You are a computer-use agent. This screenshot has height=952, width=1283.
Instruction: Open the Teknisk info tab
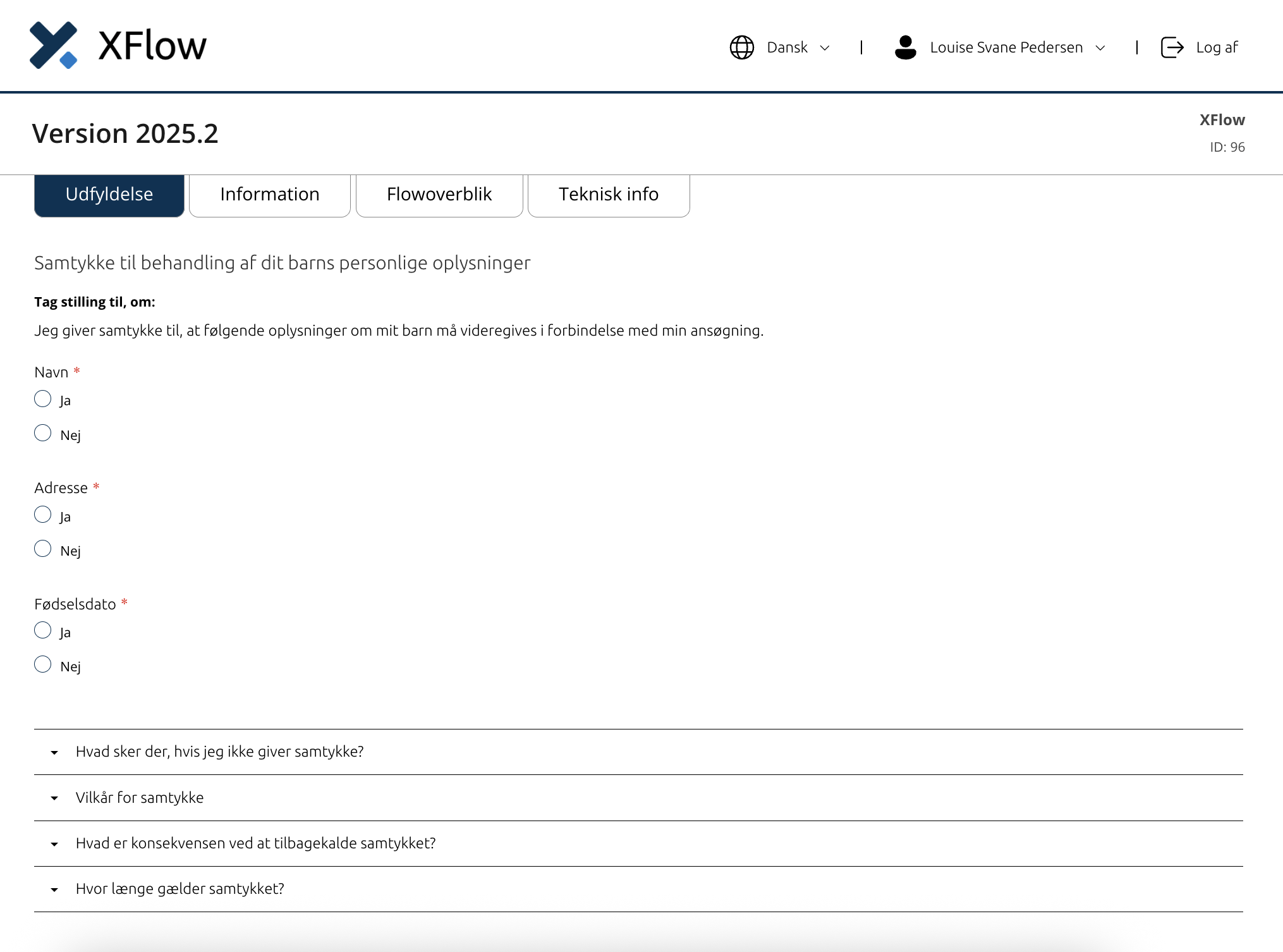[x=608, y=195]
